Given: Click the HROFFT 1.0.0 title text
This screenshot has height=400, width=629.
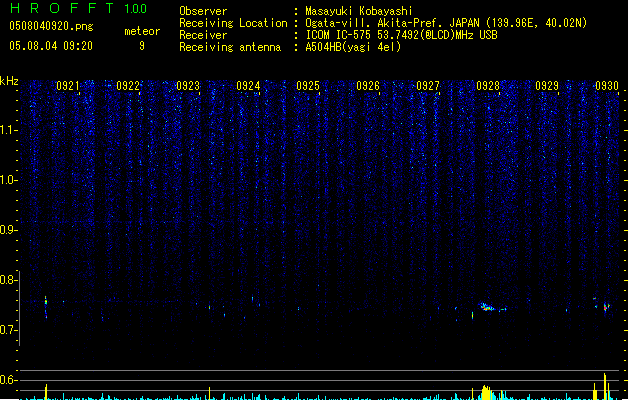Looking at the screenshot, I should [79, 8].
